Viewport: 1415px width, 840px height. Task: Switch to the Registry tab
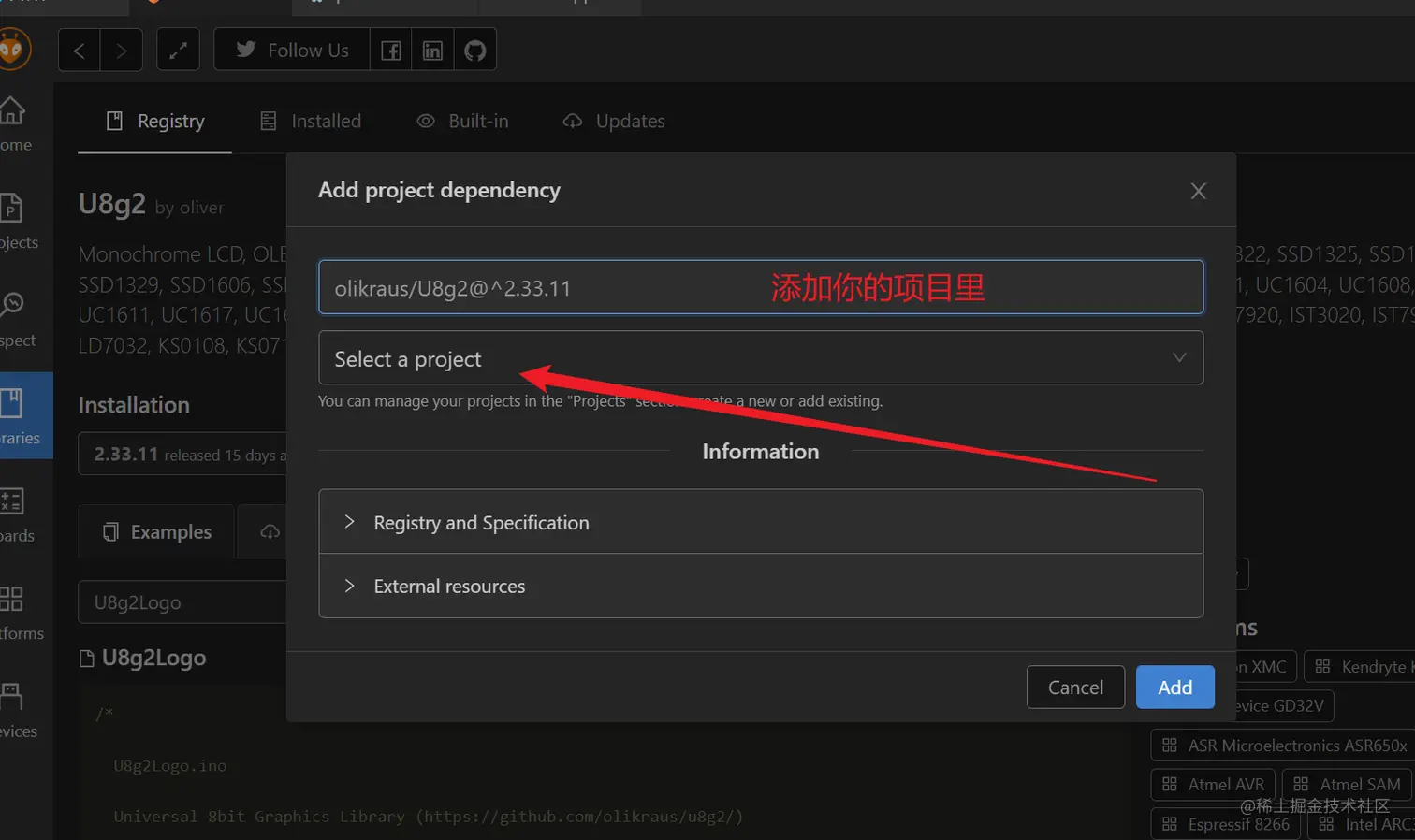155,122
